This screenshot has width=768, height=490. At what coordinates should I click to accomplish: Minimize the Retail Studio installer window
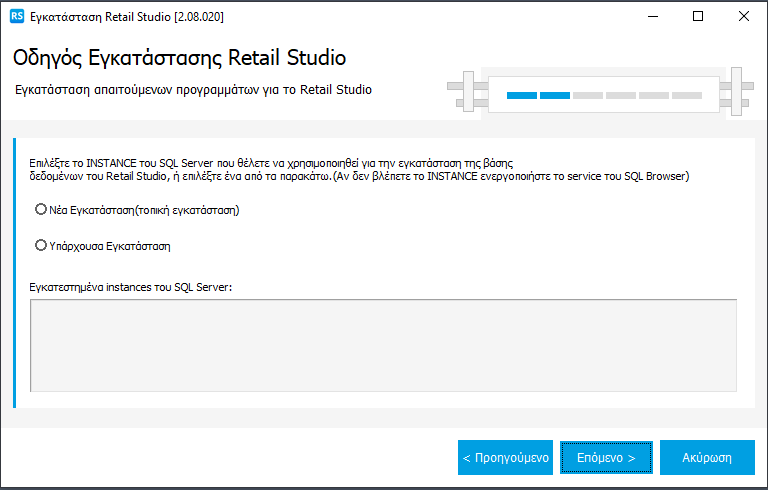pyautogui.click(x=652, y=17)
